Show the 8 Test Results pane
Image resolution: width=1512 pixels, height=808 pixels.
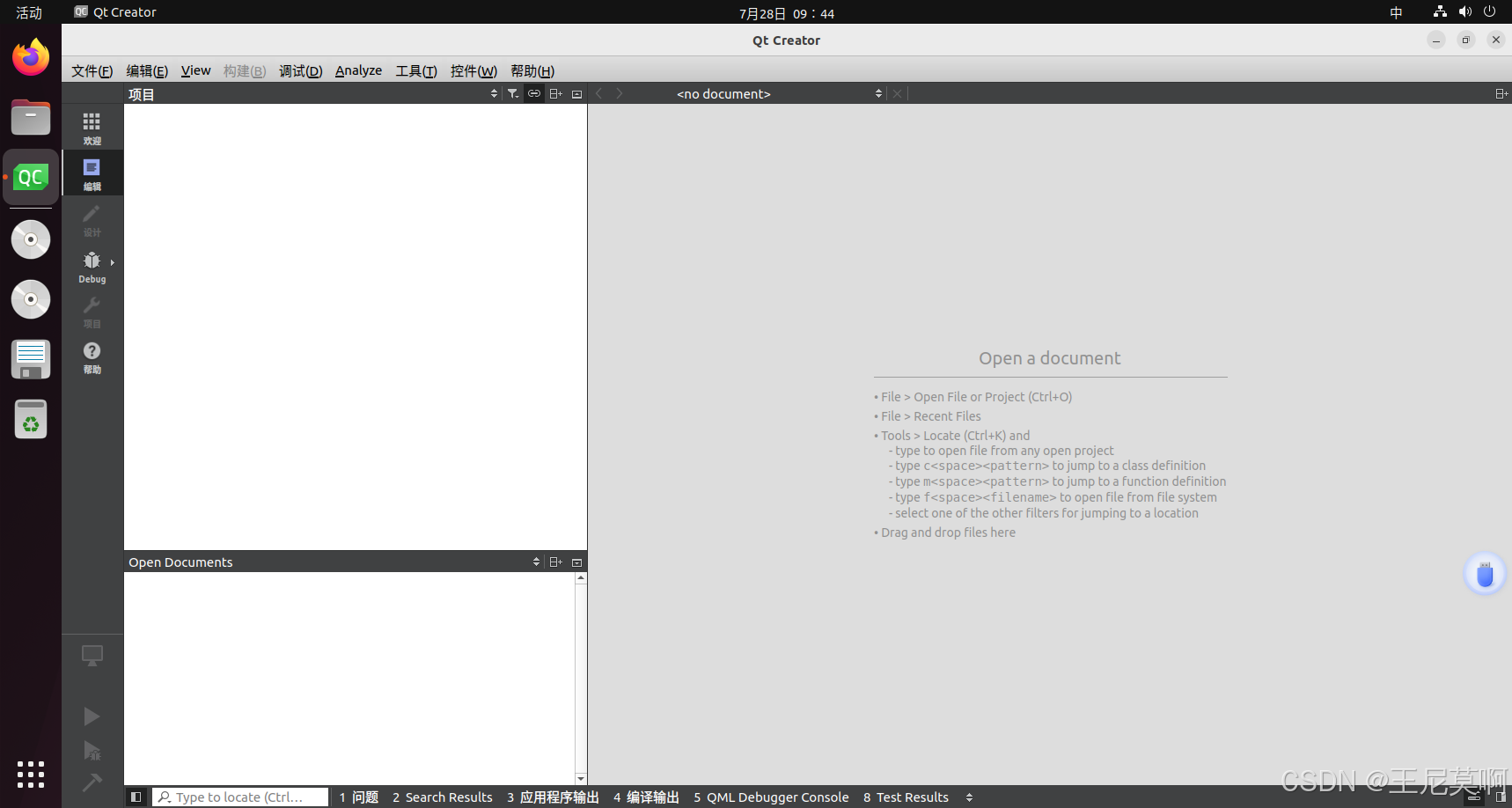(x=906, y=797)
